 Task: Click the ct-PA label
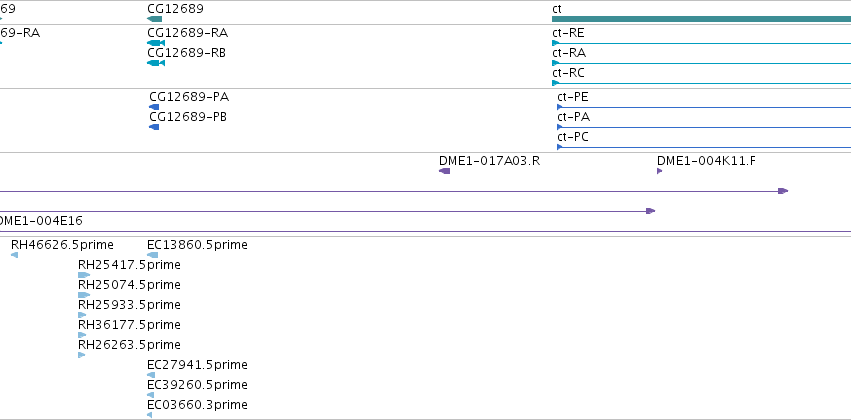[574, 117]
